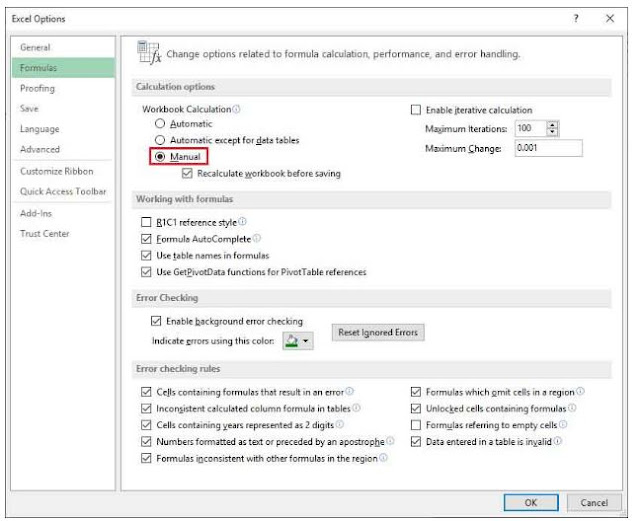Screen dimensions: 640x521
Task: Toggle Formula AutoComplete checkbox
Action: (x=146, y=239)
